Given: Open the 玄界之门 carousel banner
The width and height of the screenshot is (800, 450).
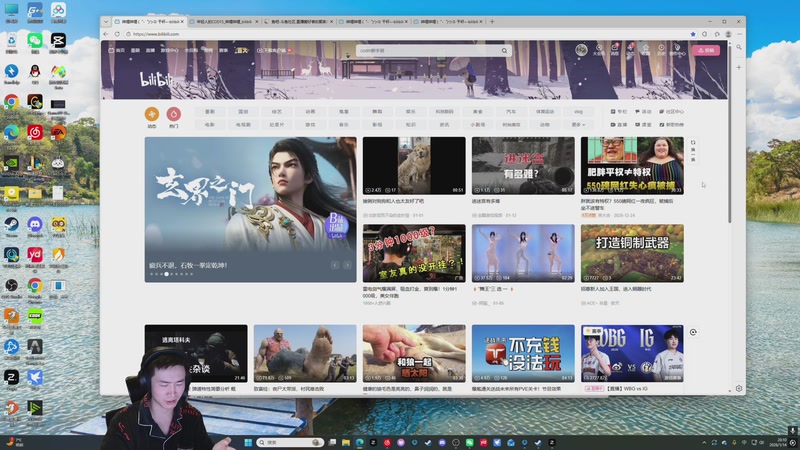Looking at the screenshot, I should (251, 209).
